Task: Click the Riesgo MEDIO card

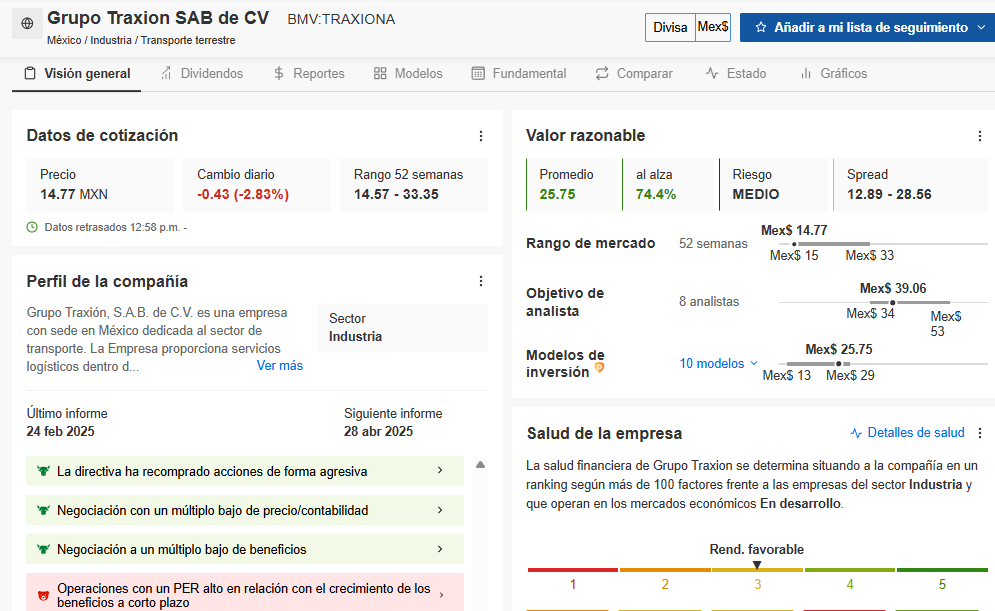Action: click(773, 184)
